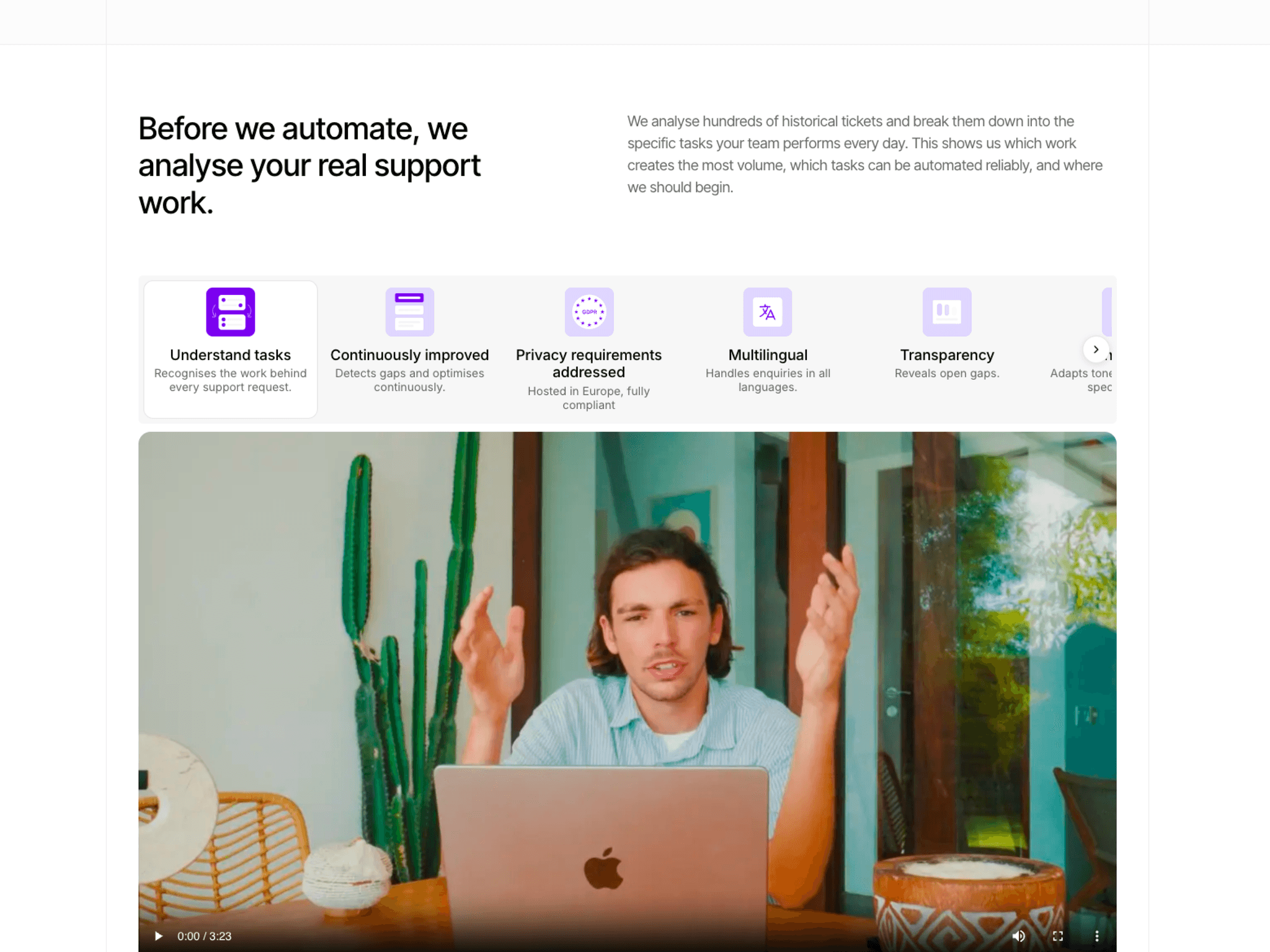Open the Continuously improved tab
Screen dimensions: 1270x952
(x=409, y=350)
